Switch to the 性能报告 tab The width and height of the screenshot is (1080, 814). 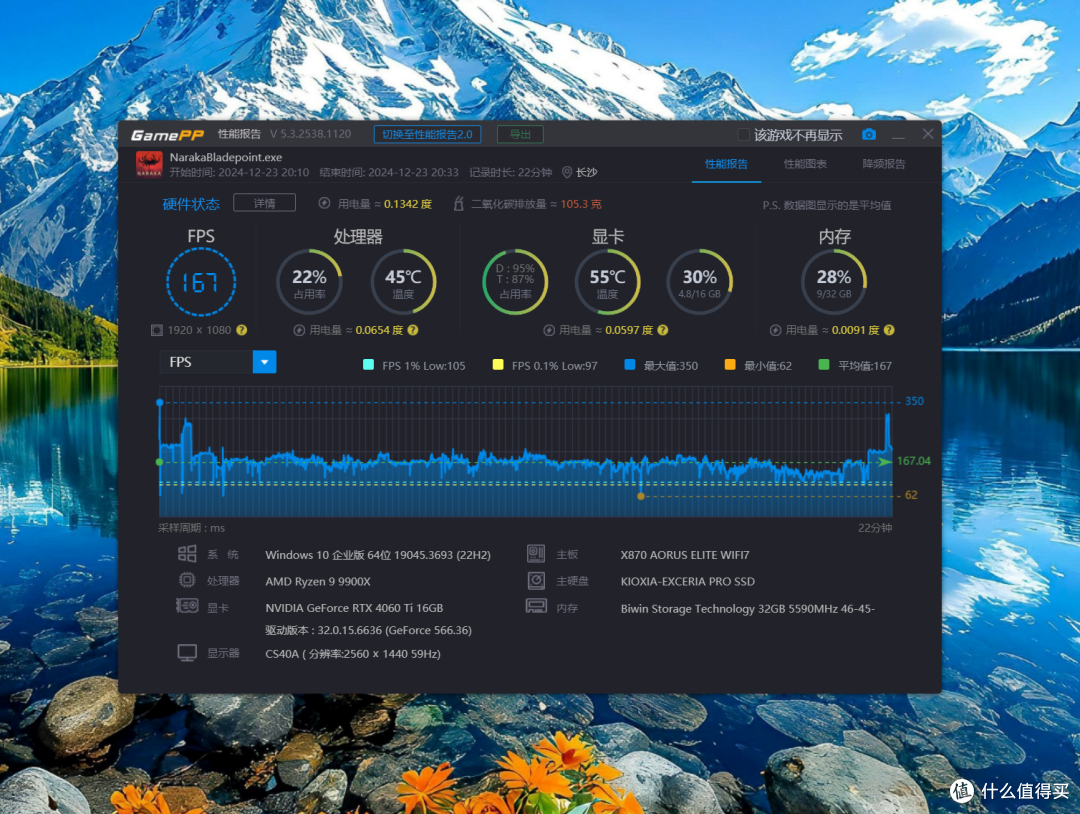point(726,164)
